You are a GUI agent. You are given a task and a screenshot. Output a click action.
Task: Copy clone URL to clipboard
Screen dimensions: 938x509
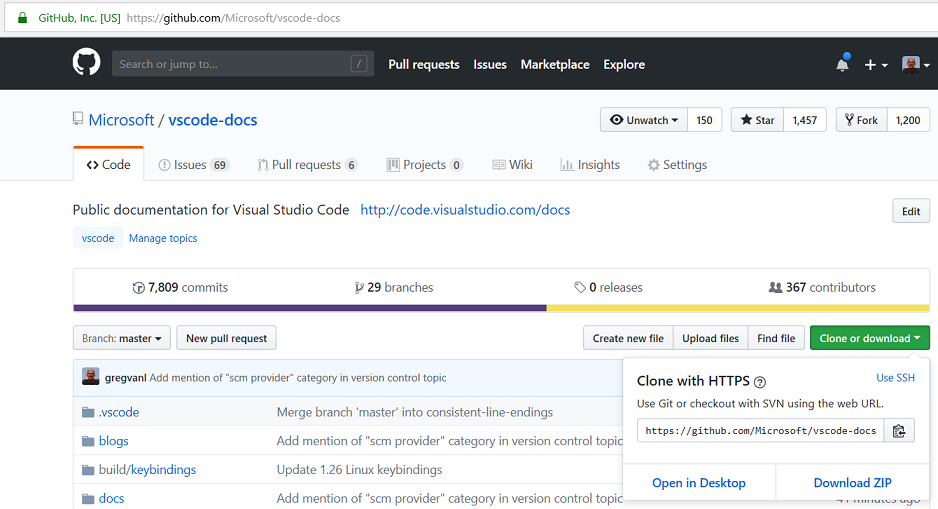[899, 431]
